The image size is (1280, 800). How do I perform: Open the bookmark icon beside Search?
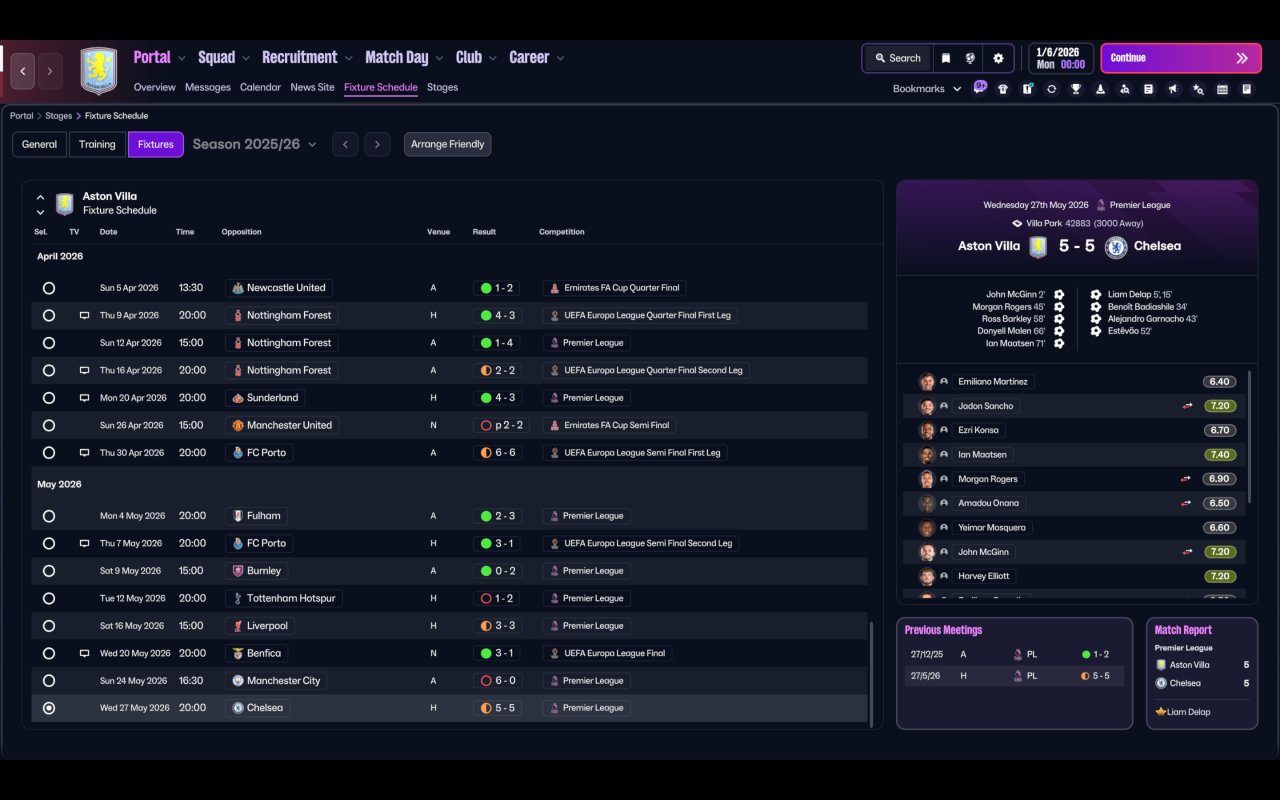point(945,58)
